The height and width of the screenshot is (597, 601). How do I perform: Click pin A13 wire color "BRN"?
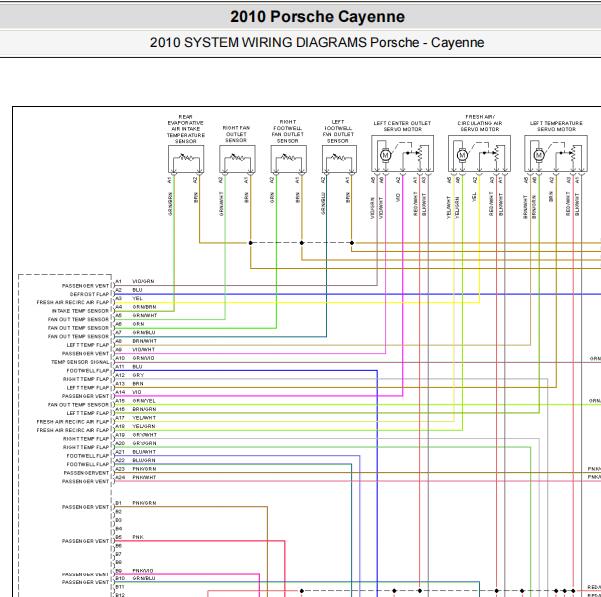[138, 384]
